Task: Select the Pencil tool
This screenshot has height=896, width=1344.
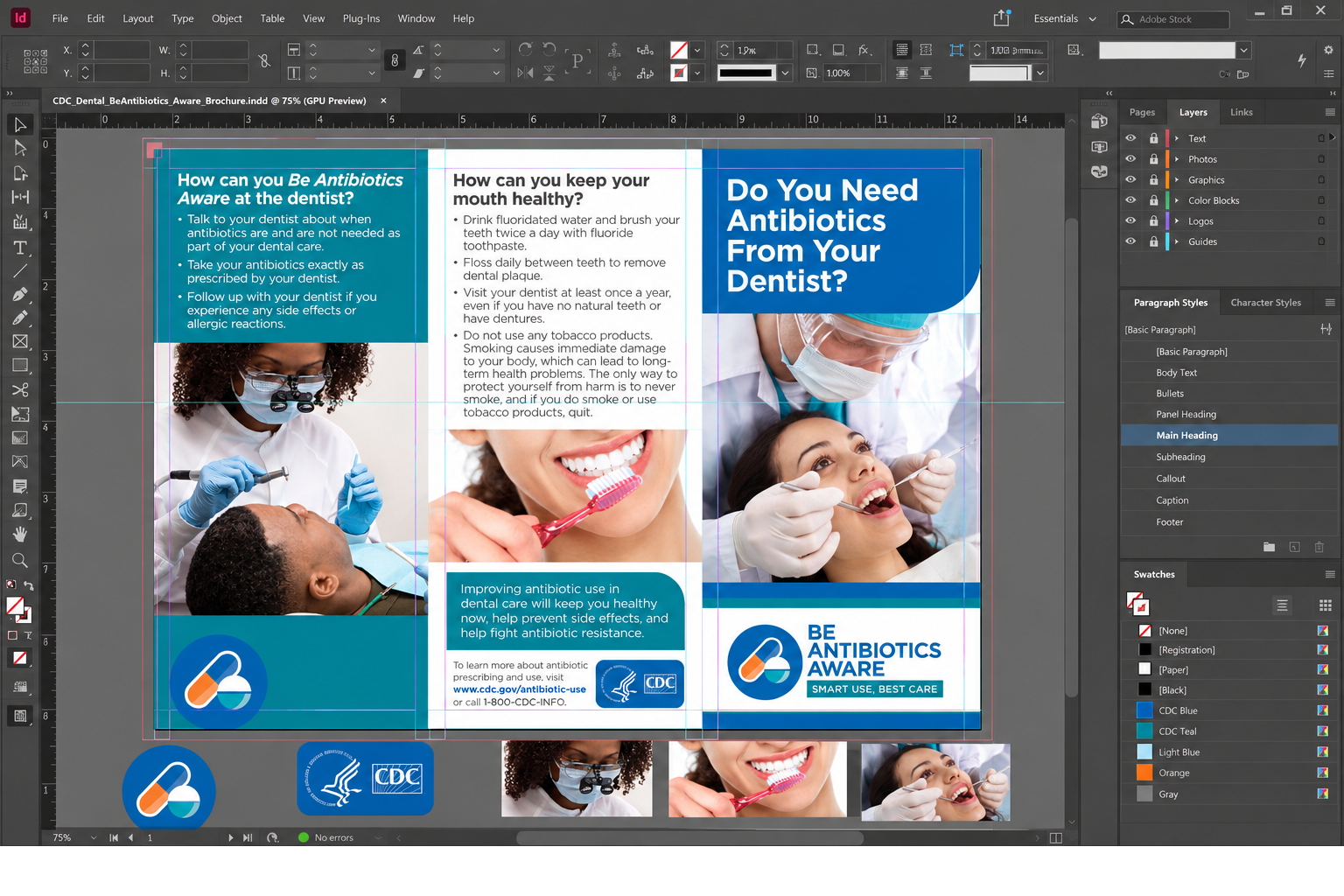Action: [20, 318]
